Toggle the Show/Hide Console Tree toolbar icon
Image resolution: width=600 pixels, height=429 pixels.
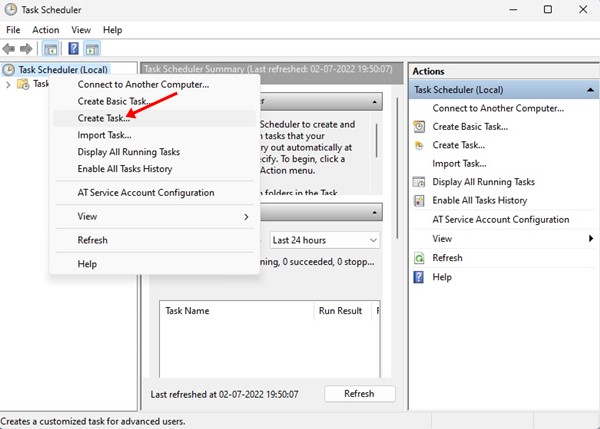pos(51,48)
